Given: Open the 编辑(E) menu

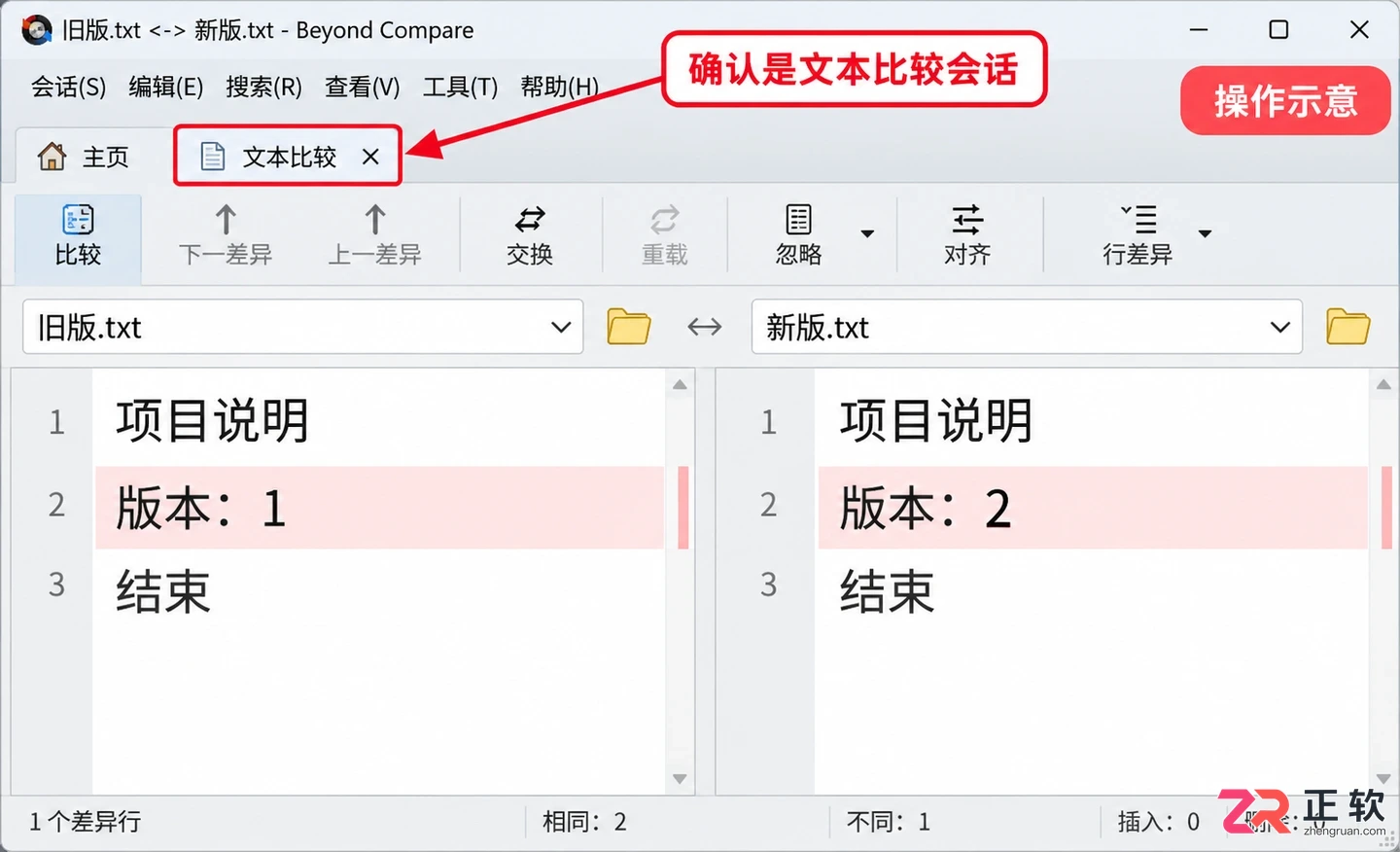Looking at the screenshot, I should [166, 87].
